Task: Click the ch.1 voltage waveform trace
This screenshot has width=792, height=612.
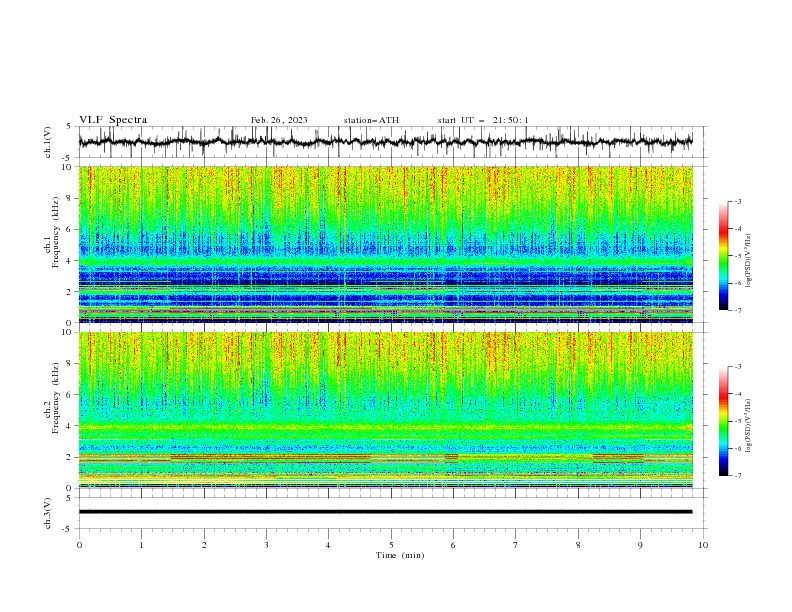Action: click(x=385, y=142)
